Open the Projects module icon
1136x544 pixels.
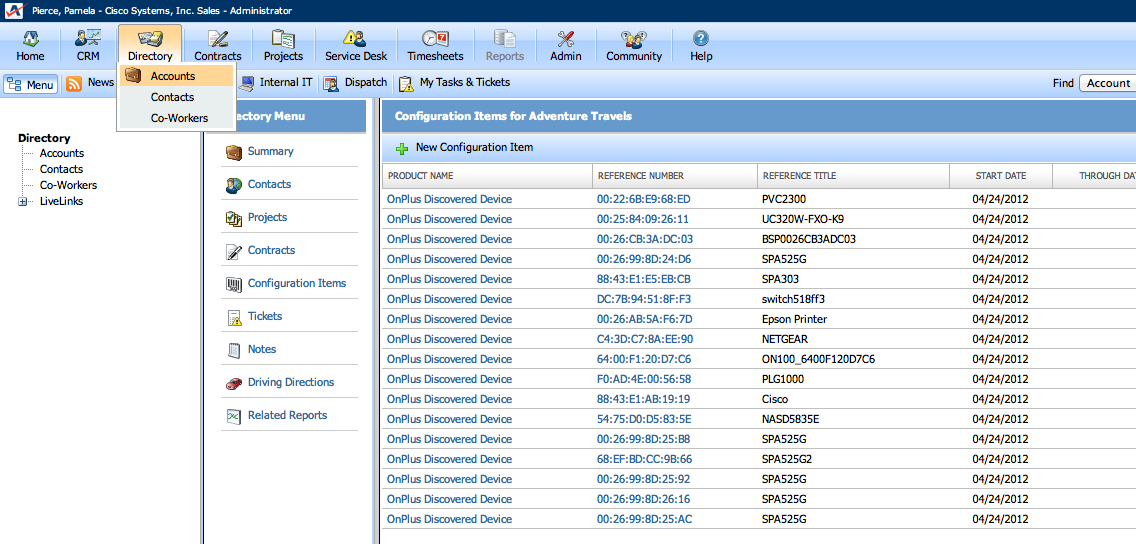click(283, 39)
